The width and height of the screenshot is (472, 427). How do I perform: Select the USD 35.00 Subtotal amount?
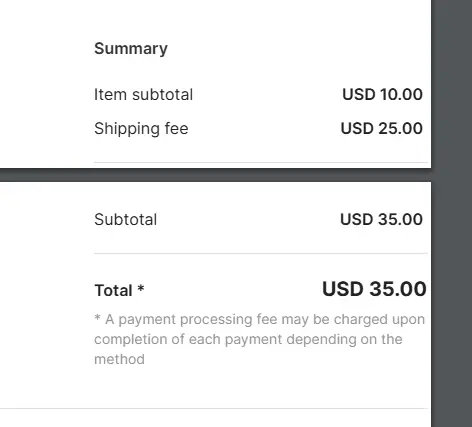(381, 219)
